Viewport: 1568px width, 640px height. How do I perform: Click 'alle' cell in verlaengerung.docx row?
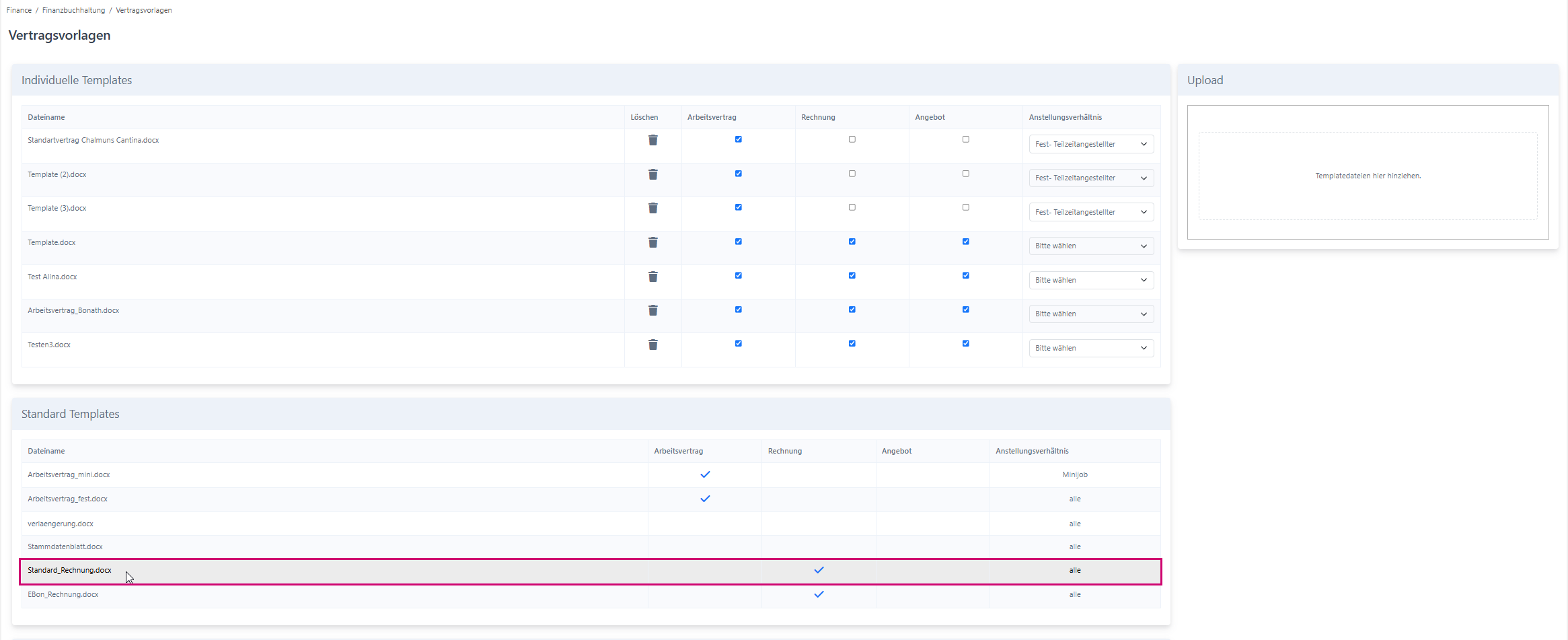click(x=1075, y=524)
